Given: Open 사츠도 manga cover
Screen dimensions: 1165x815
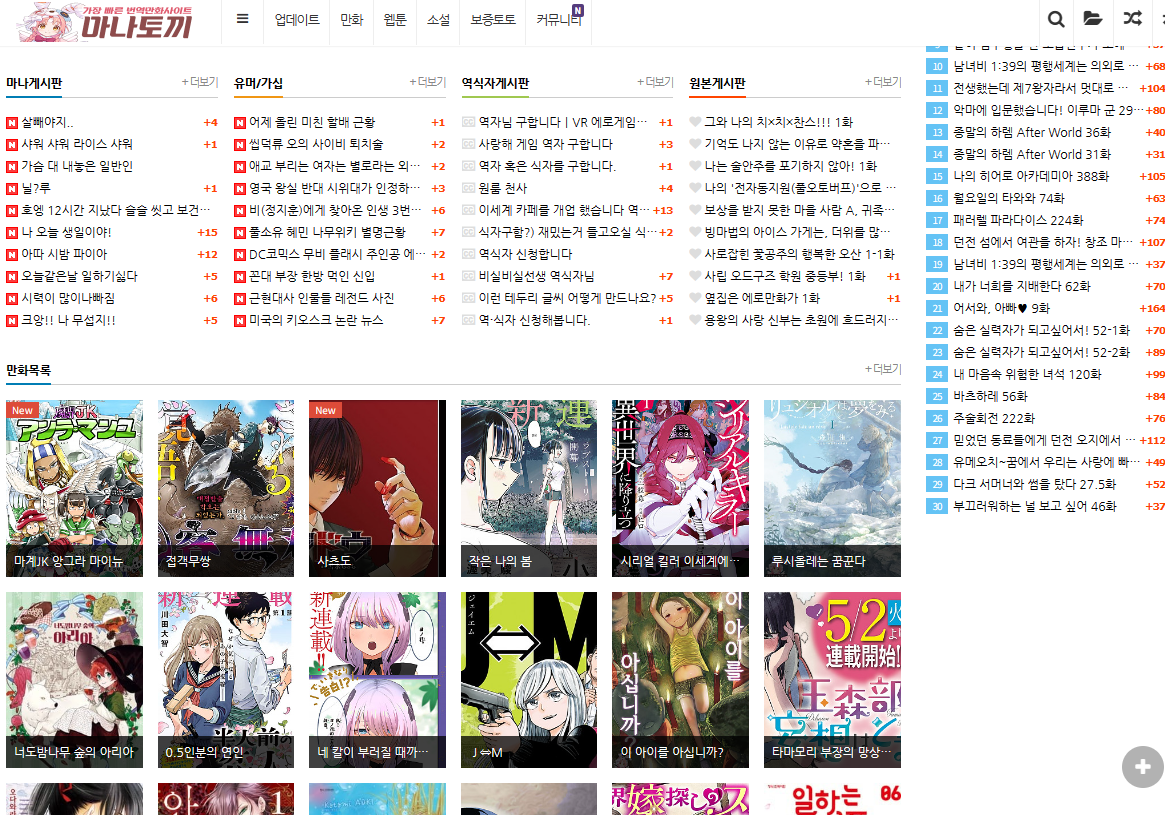Looking at the screenshot, I should (377, 488).
